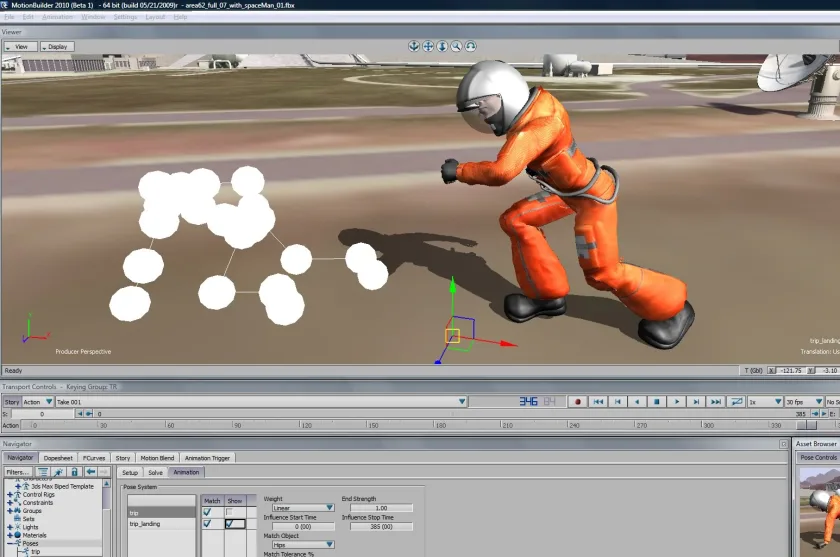Open the Match Object Hips dropdown
This screenshot has height=557, width=840.
point(303,545)
